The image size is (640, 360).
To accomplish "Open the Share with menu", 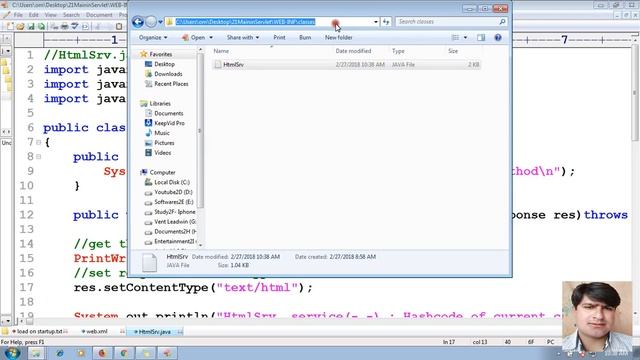I will click(x=243, y=38).
